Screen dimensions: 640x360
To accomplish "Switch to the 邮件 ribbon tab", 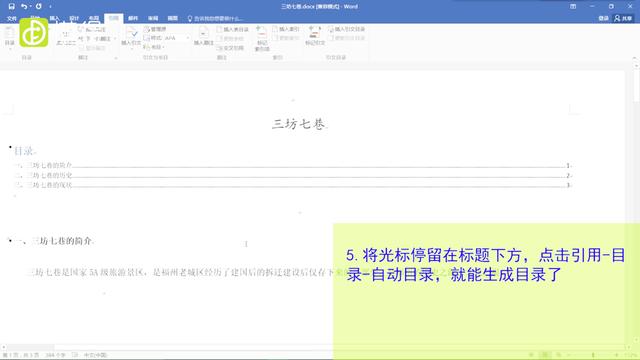I will pyautogui.click(x=133, y=18).
